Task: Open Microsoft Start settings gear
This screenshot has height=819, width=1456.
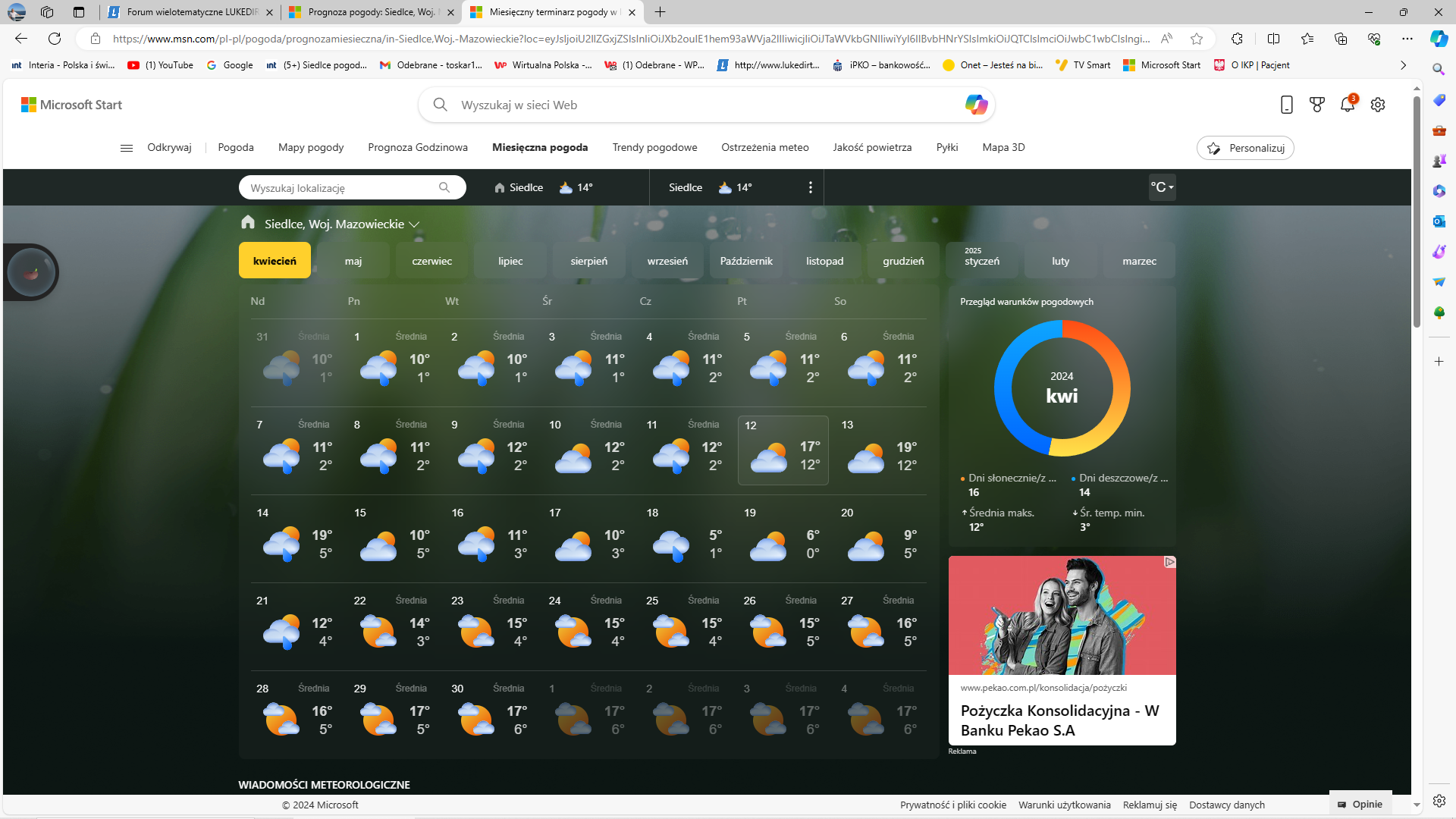Action: [x=1378, y=105]
